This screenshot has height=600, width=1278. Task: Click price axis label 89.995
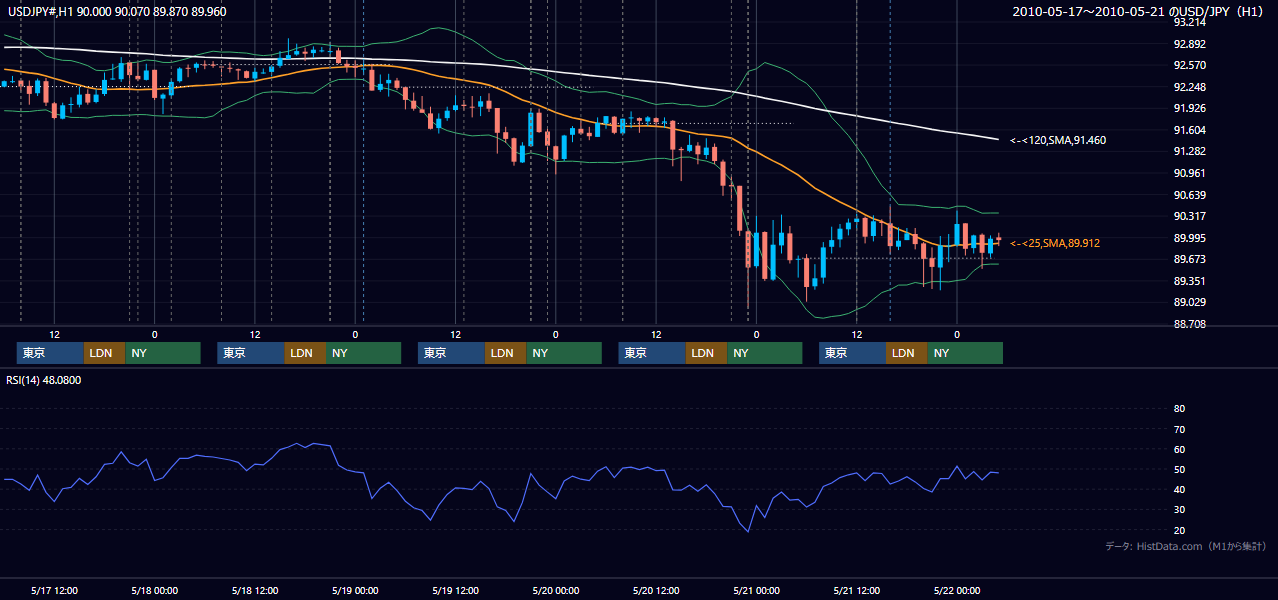click(x=1190, y=238)
